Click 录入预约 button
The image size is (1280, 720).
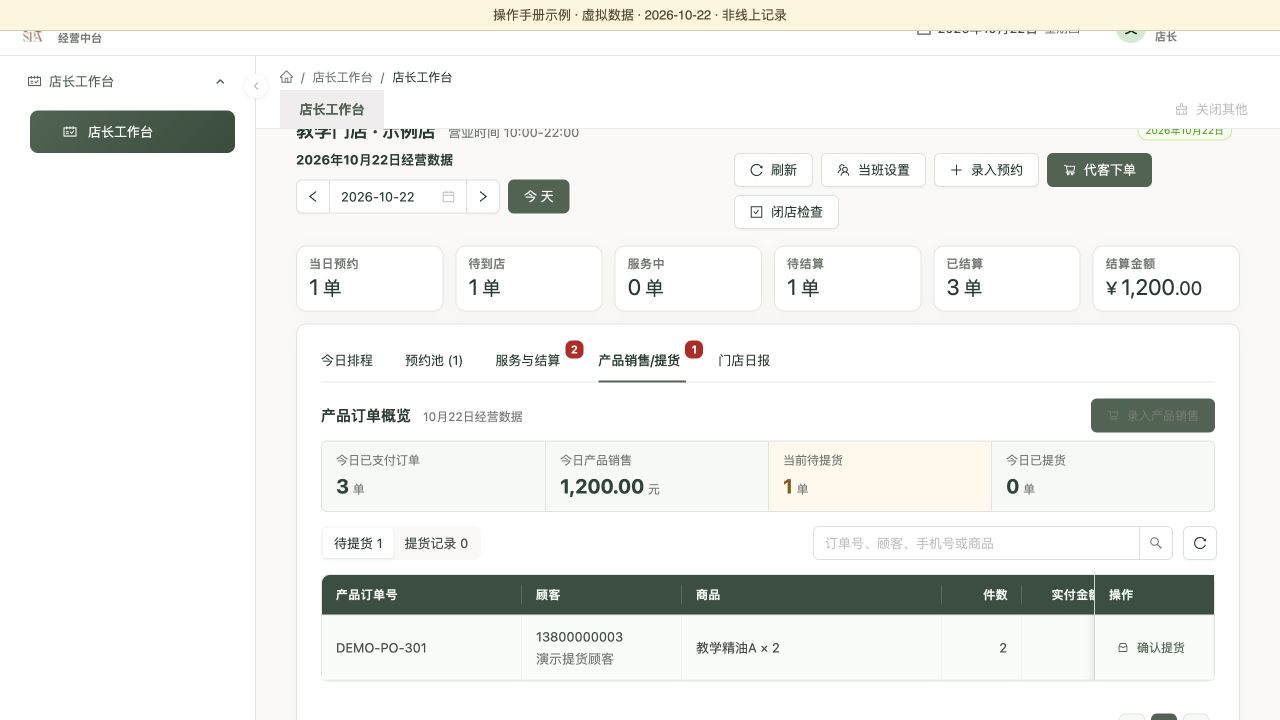(986, 170)
